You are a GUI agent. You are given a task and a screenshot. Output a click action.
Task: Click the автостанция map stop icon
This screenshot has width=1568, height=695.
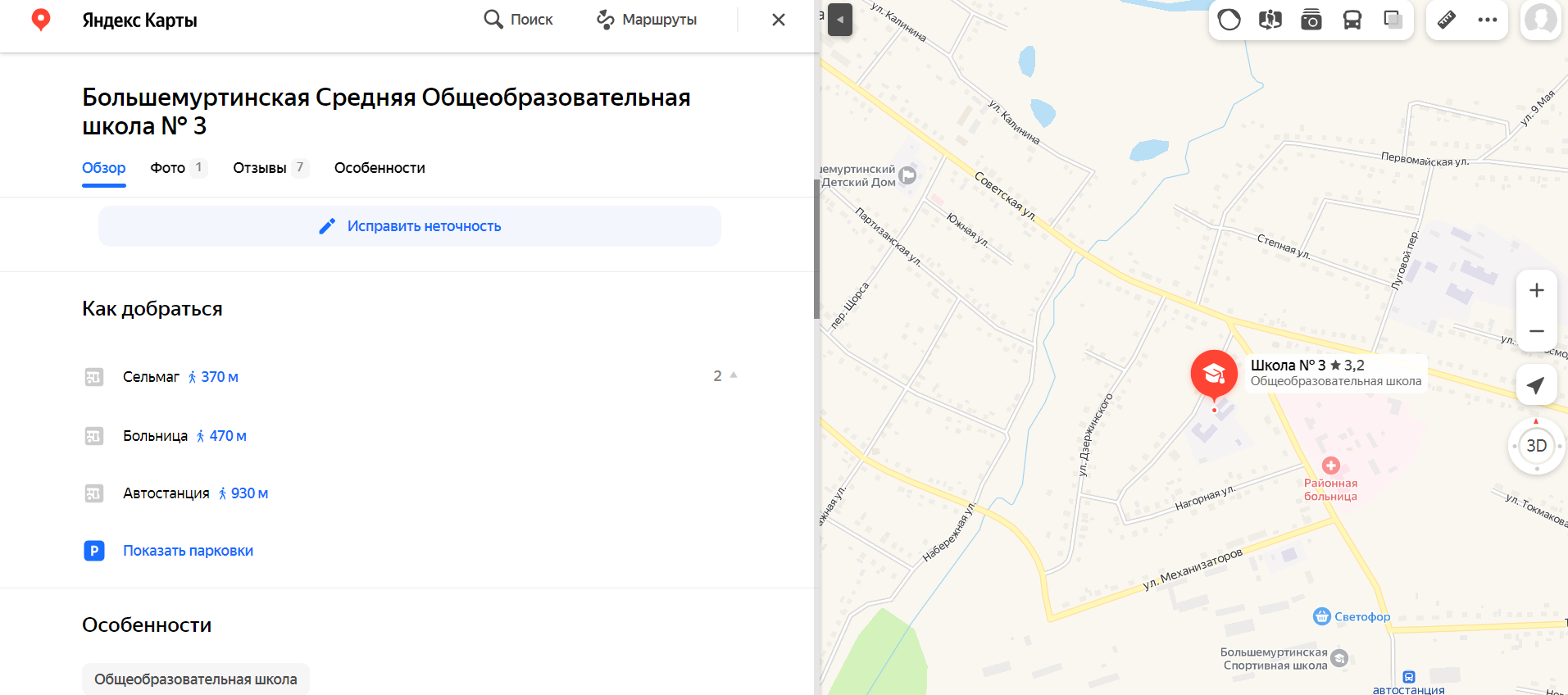[1409, 677]
